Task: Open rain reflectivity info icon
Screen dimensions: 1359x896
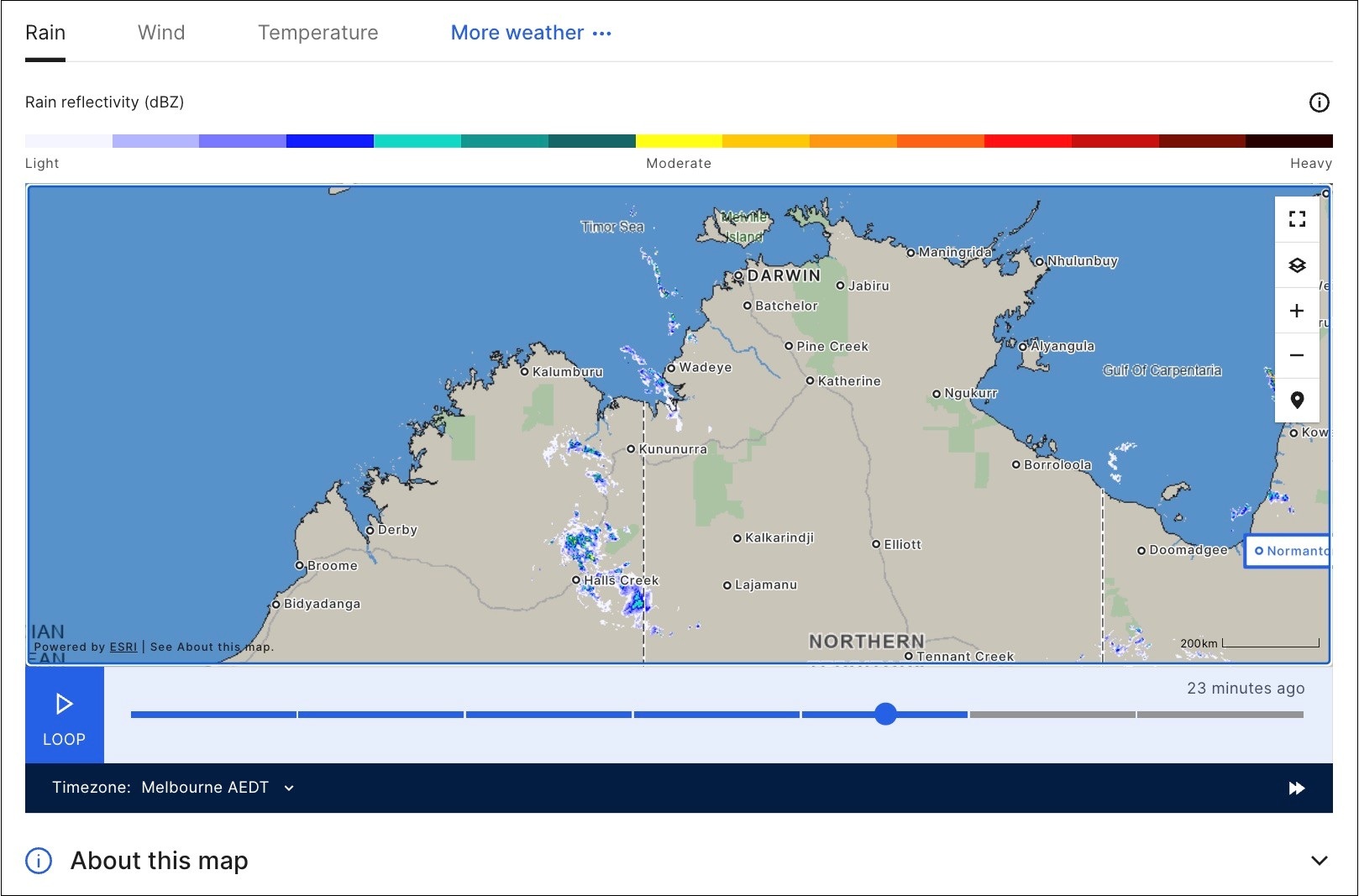Action: pos(1319,102)
